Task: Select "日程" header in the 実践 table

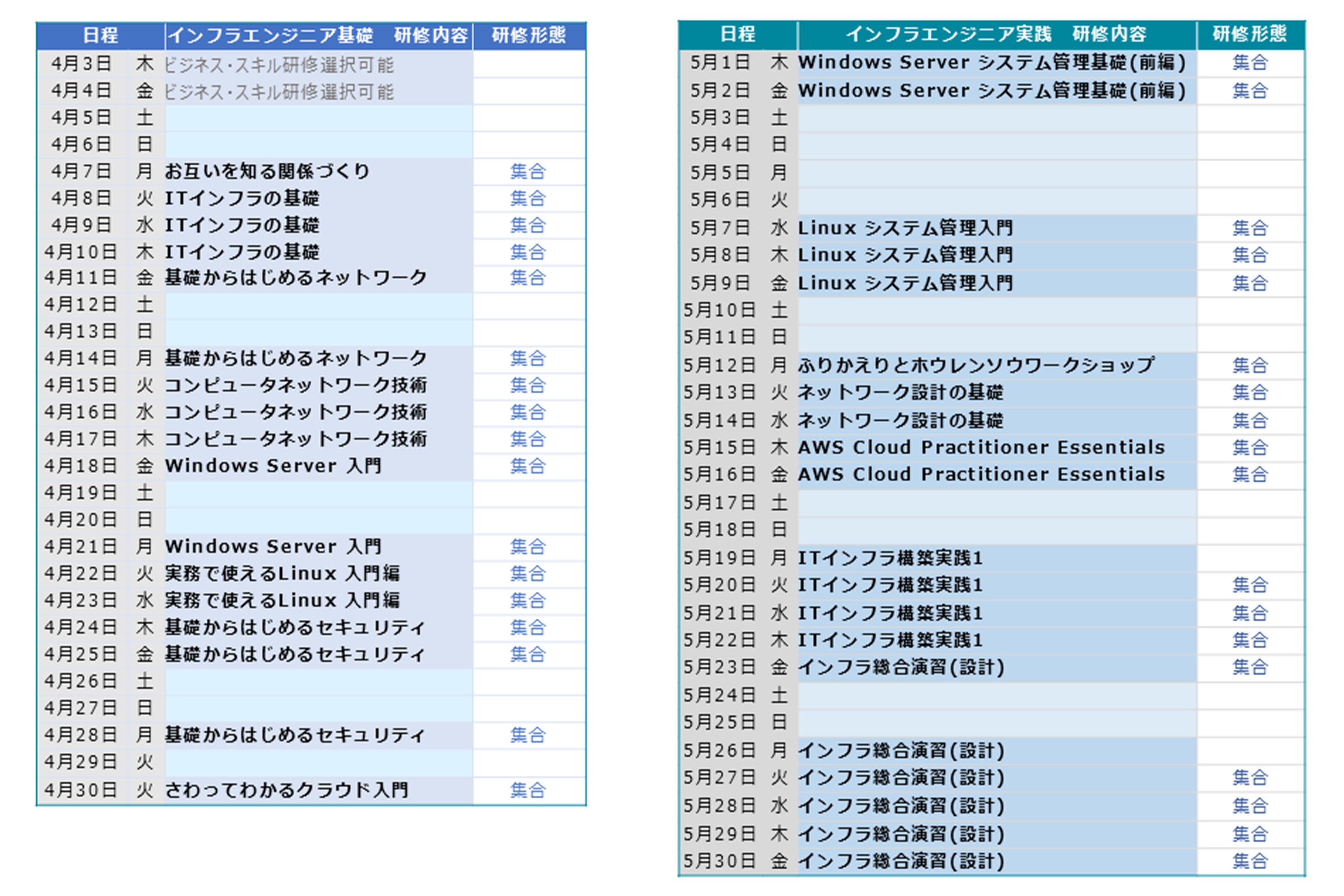Action: click(738, 34)
